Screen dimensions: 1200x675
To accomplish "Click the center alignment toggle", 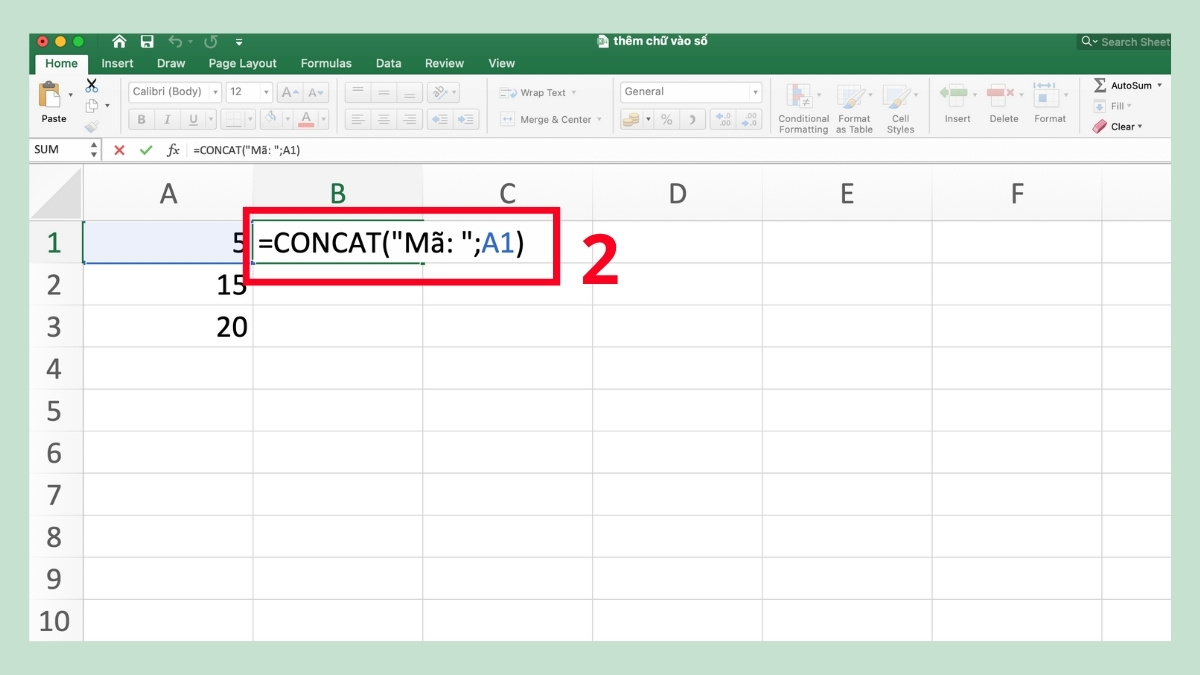I will 383,119.
